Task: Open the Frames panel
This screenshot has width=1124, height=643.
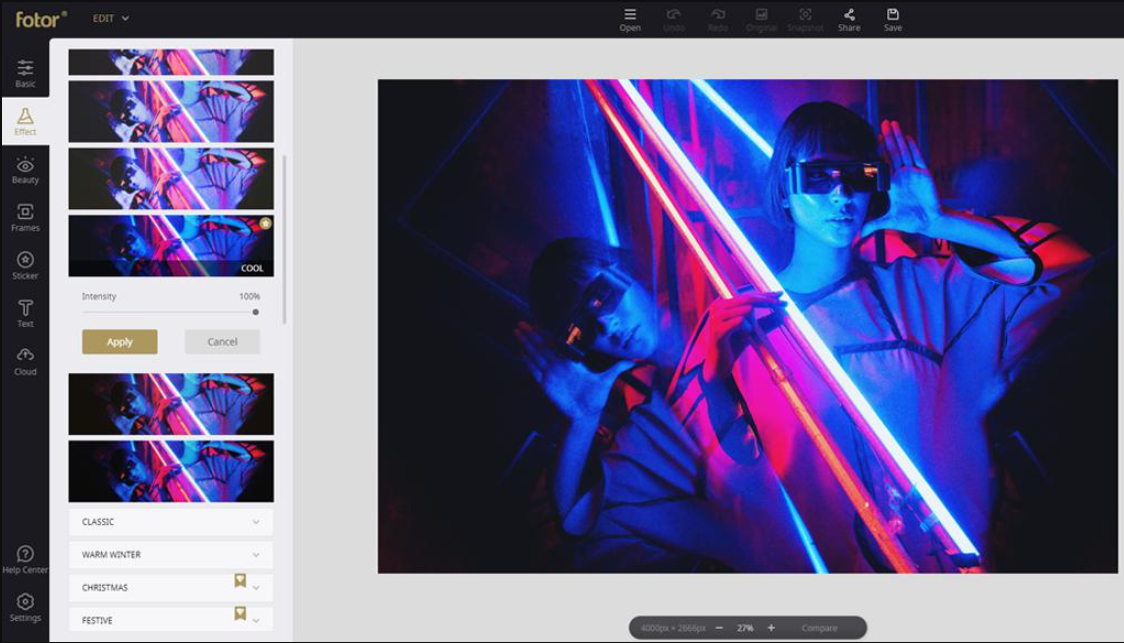Action: coord(25,217)
